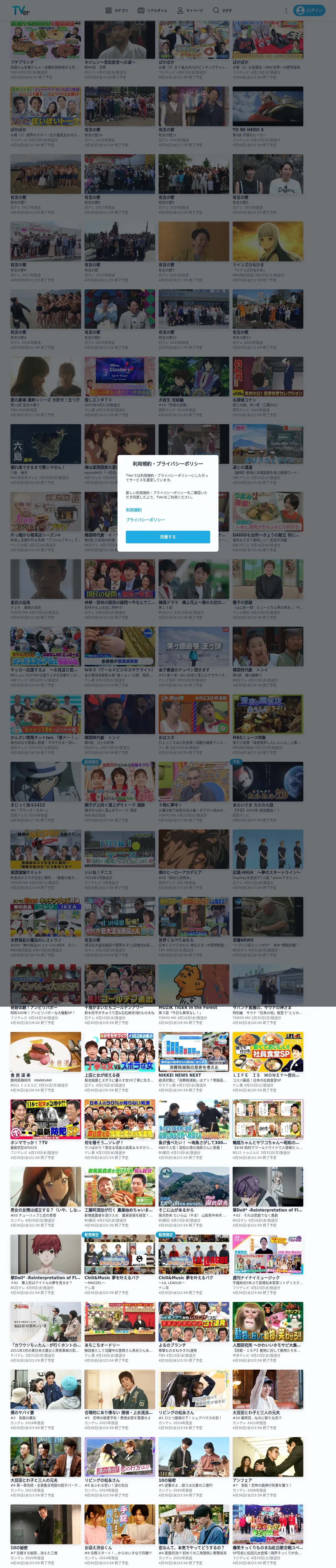Screen dimensions: 336x1568
Task: Select MBSニュース特集 title text
Action: [249, 738]
